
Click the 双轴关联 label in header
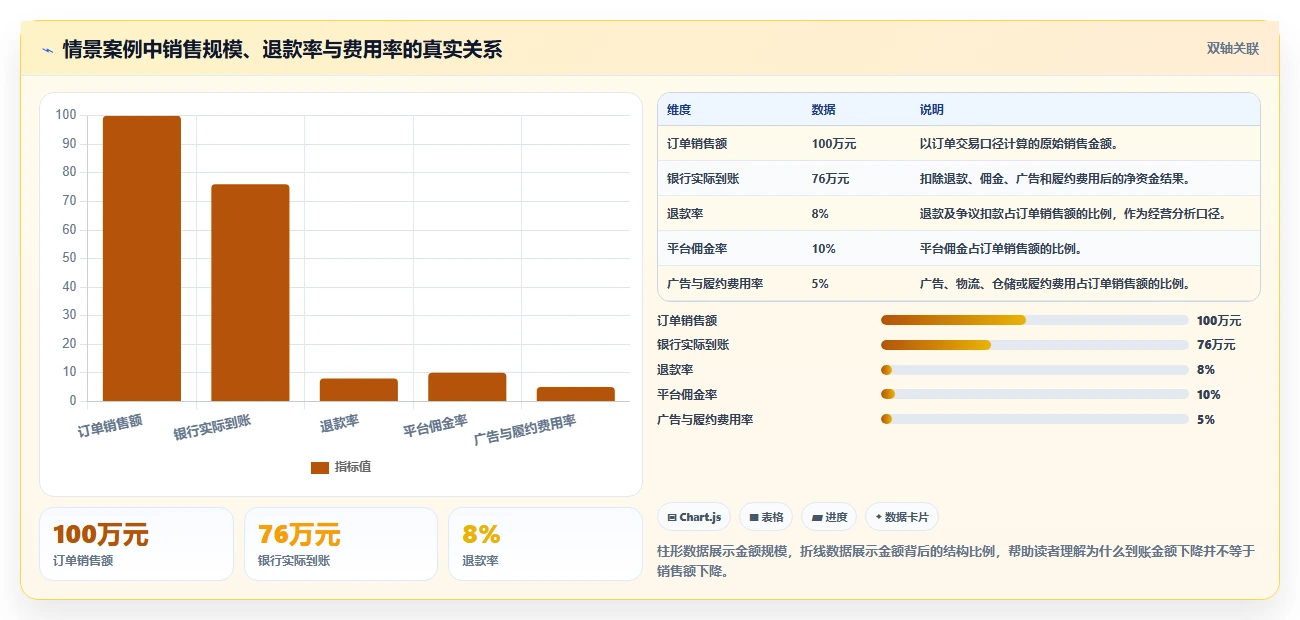[1232, 48]
